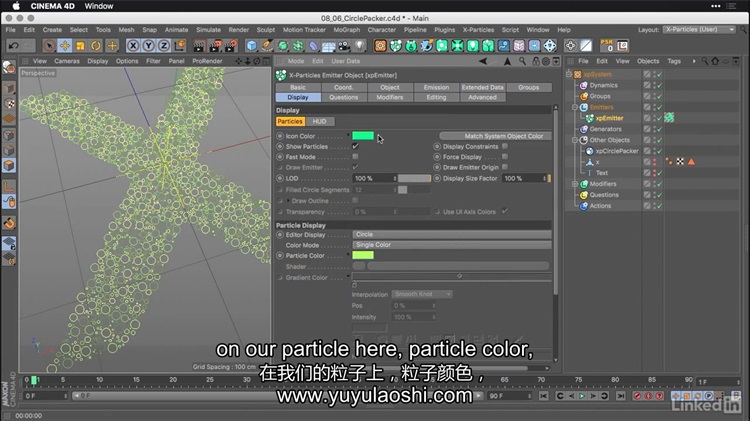The width and height of the screenshot is (750, 421).
Task: Switch to the Advanced tab
Action: (482, 97)
